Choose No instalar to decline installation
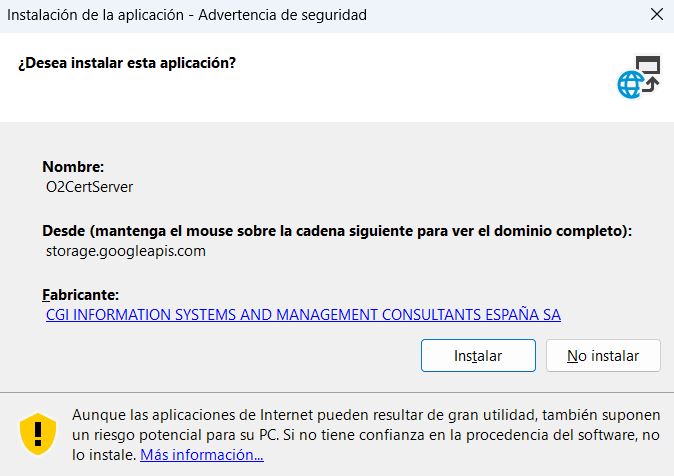674x476 pixels. coord(603,356)
